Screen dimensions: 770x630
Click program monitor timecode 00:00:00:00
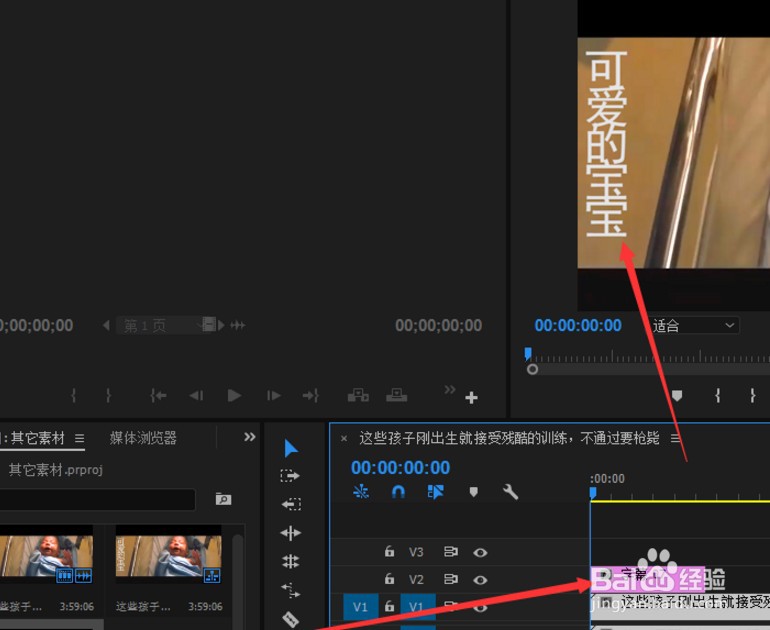[578, 325]
